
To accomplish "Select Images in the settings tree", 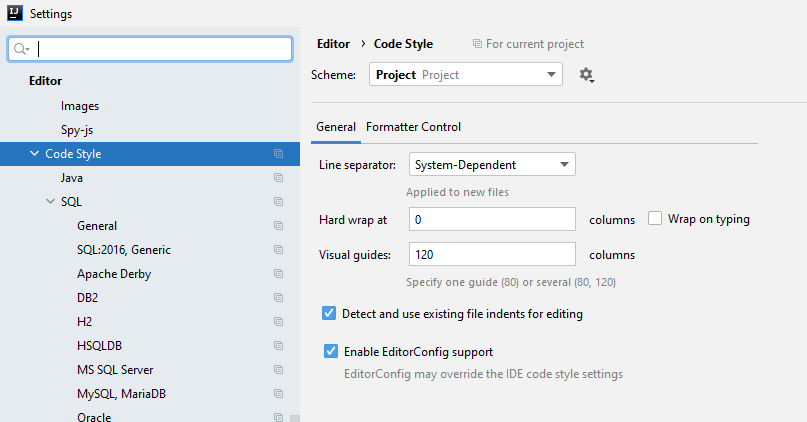I will (80, 106).
